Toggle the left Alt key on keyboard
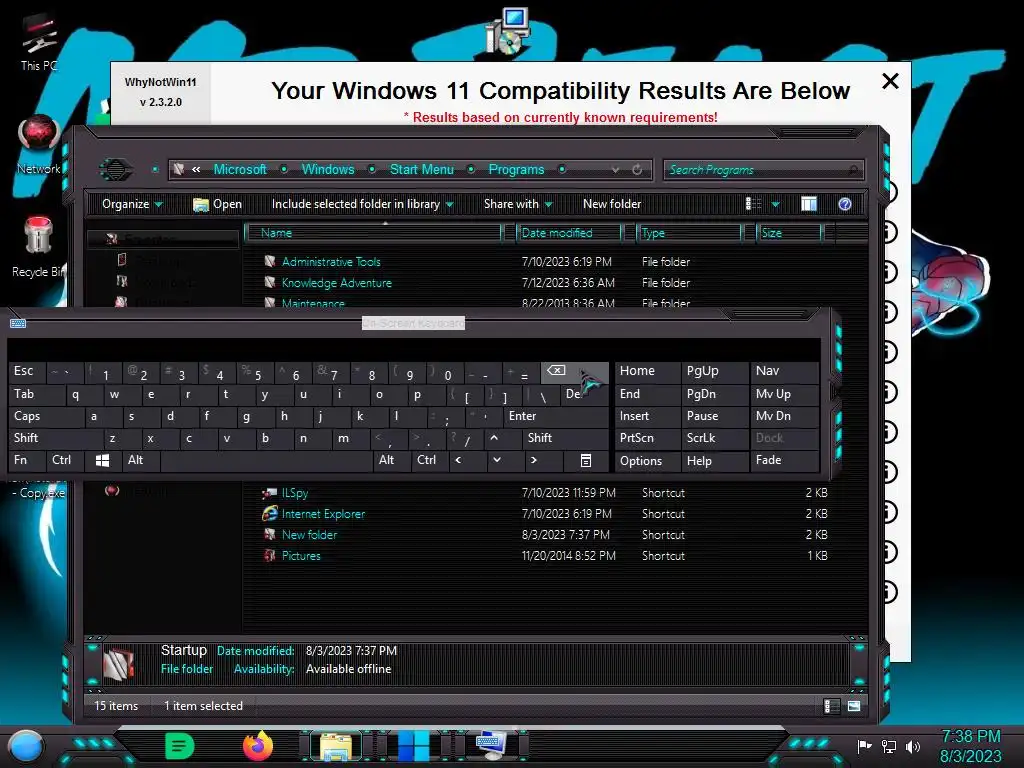This screenshot has height=768, width=1024. coord(140,460)
